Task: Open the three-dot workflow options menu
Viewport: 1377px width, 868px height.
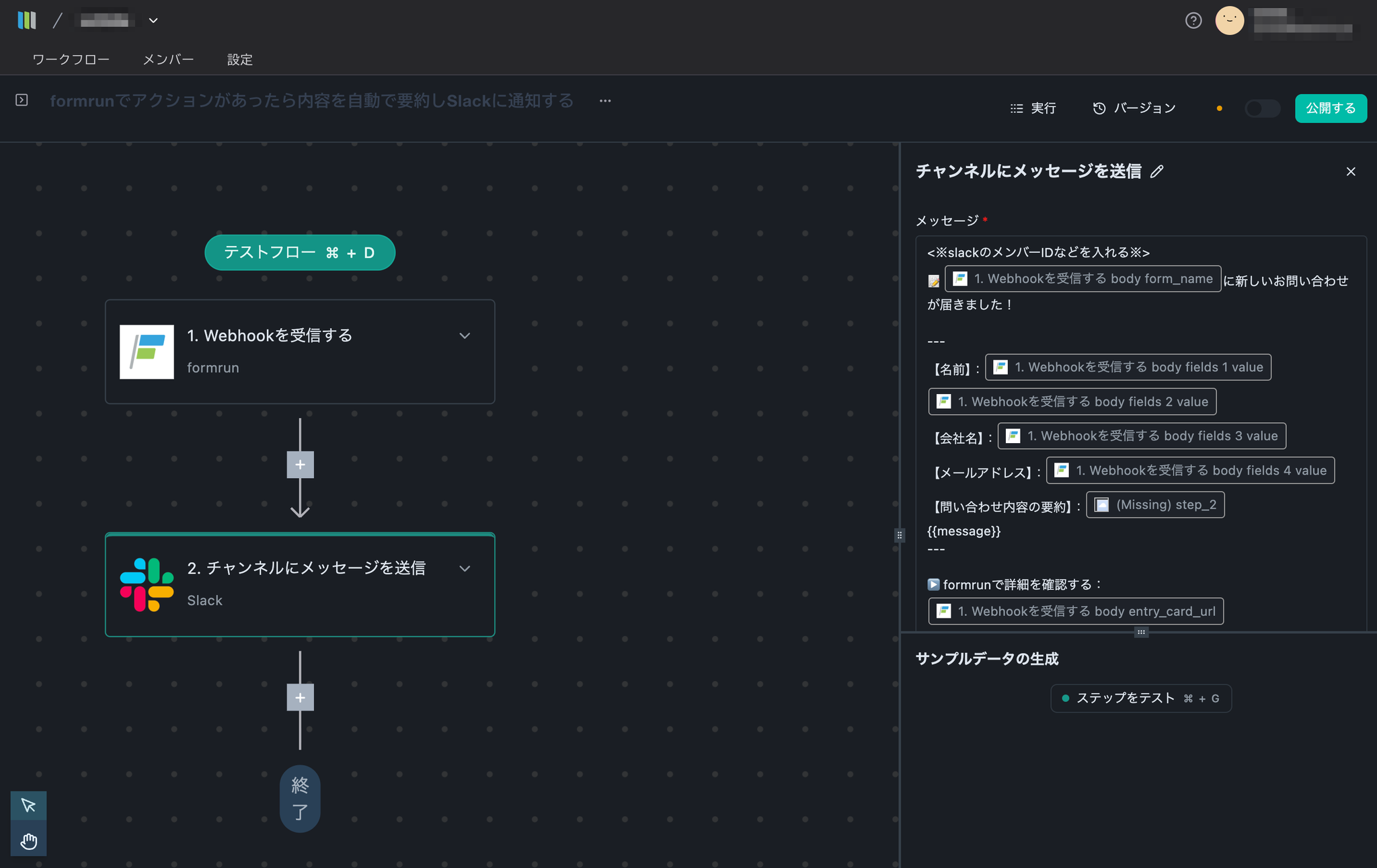Action: click(605, 101)
